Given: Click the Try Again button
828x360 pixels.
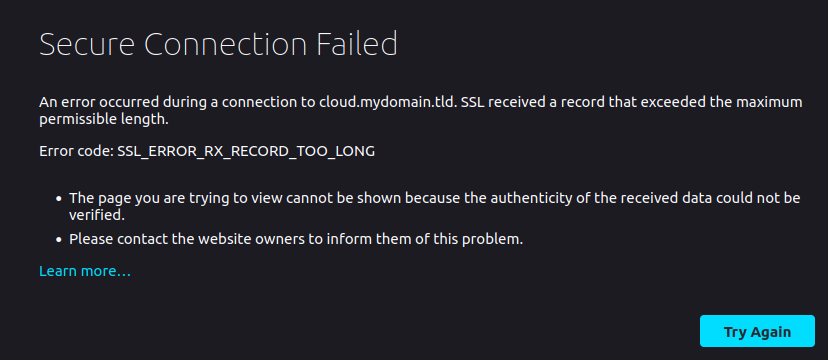Looking at the screenshot, I should pos(757,331).
